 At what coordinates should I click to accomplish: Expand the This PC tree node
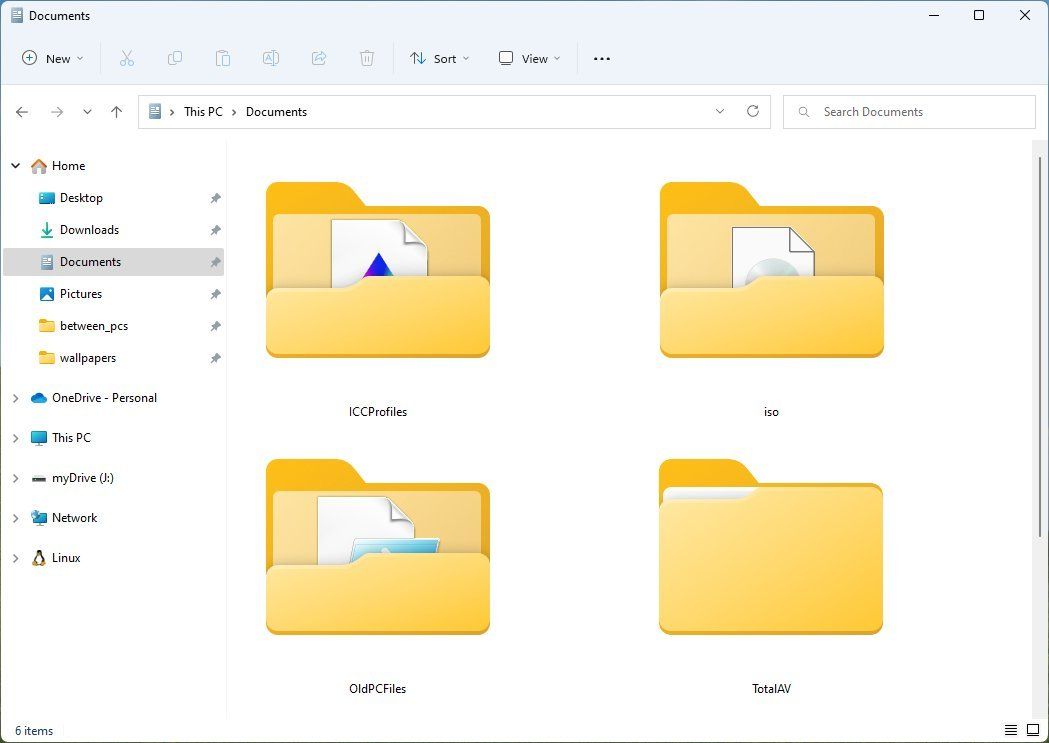14,437
